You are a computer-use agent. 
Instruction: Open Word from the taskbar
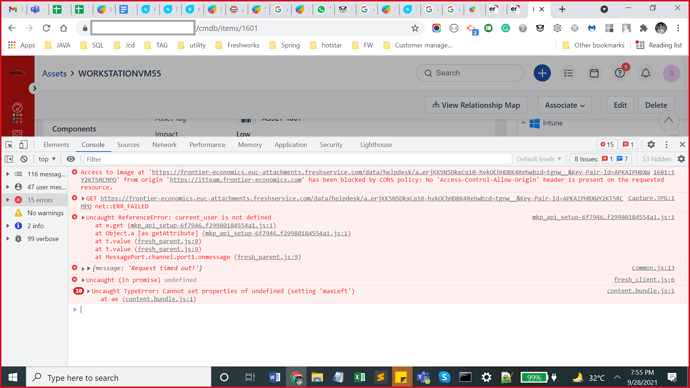(x=274, y=377)
